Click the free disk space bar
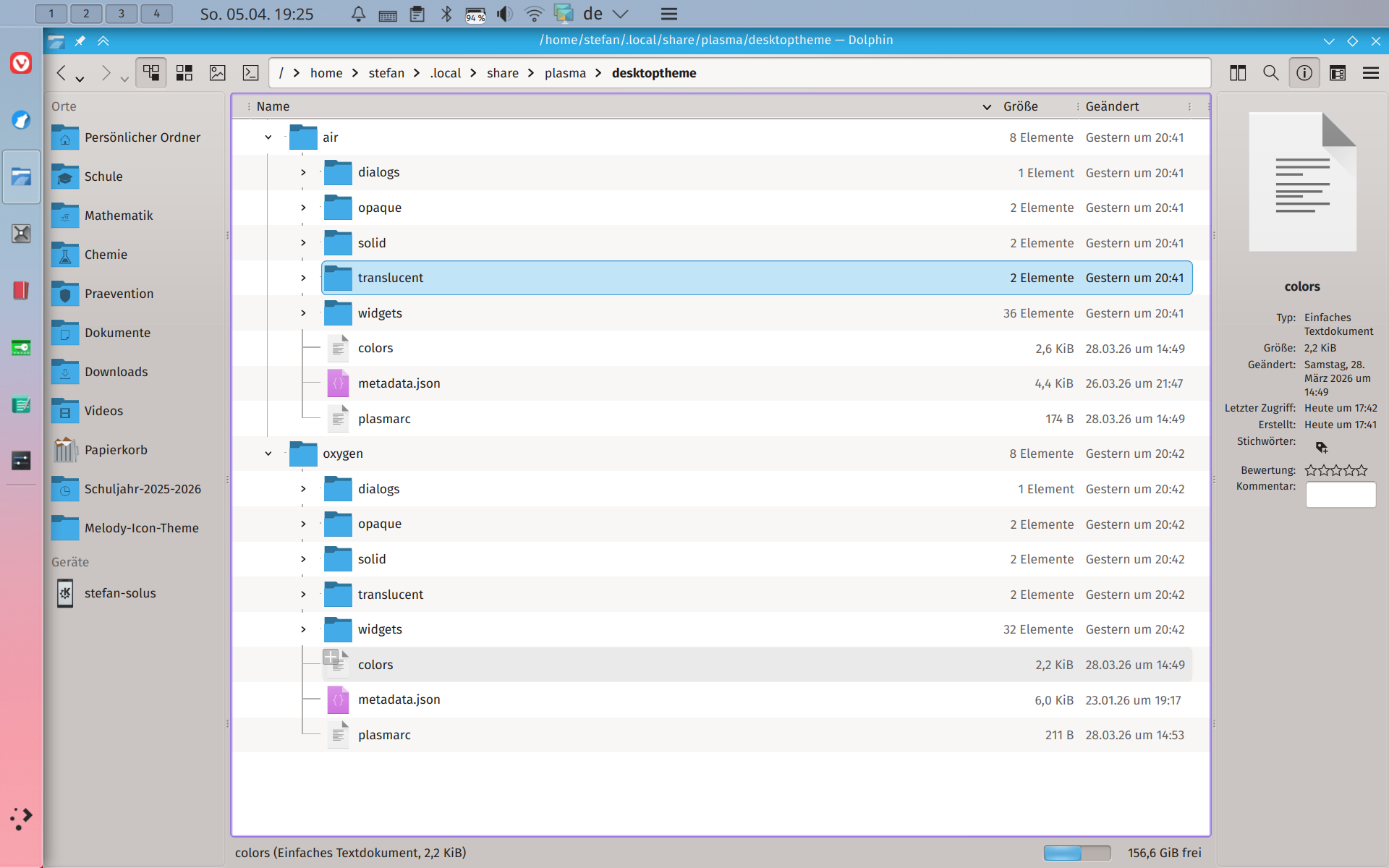 (x=1076, y=853)
